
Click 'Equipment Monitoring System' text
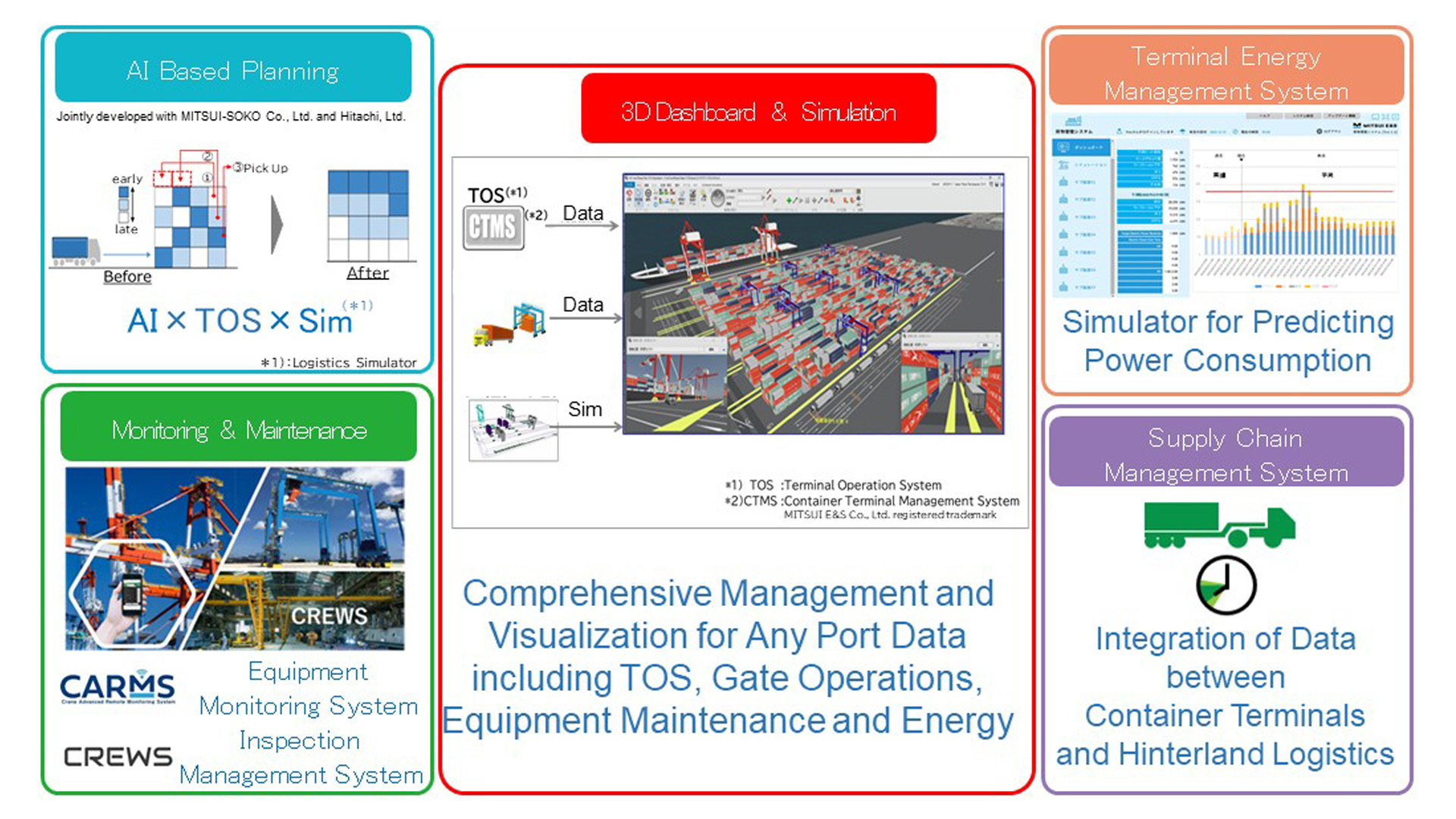click(x=309, y=689)
